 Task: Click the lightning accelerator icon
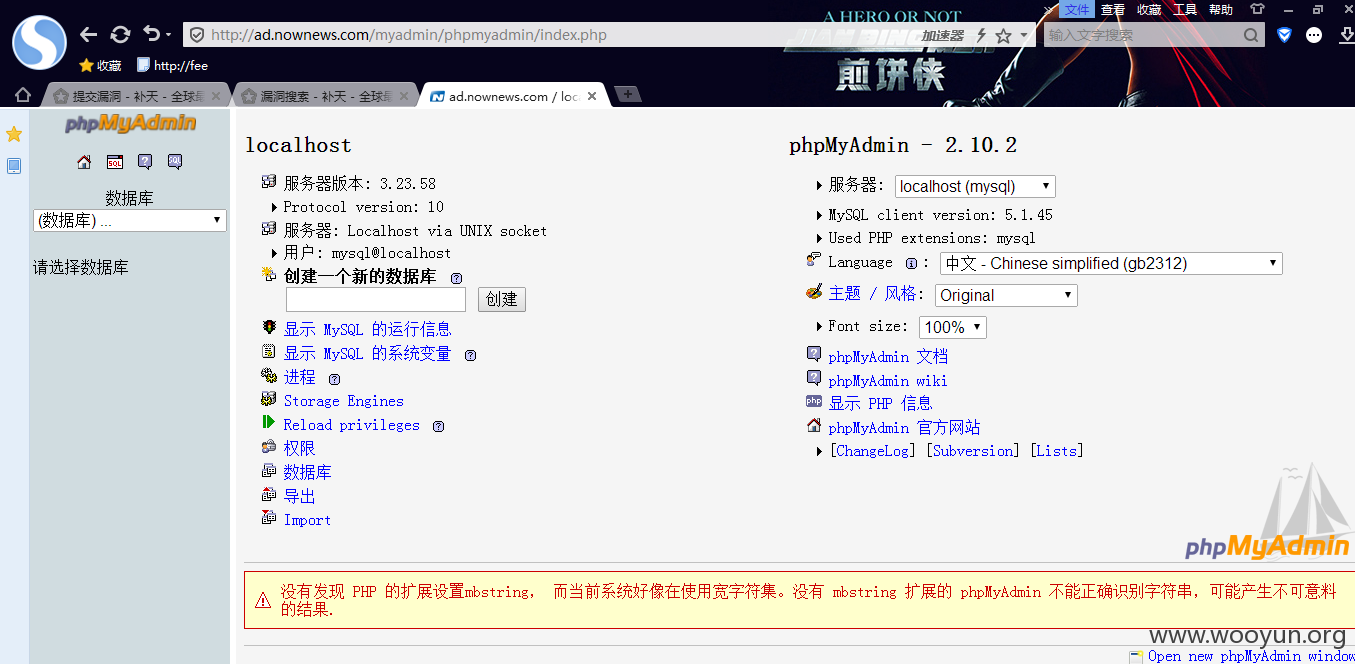click(x=981, y=35)
